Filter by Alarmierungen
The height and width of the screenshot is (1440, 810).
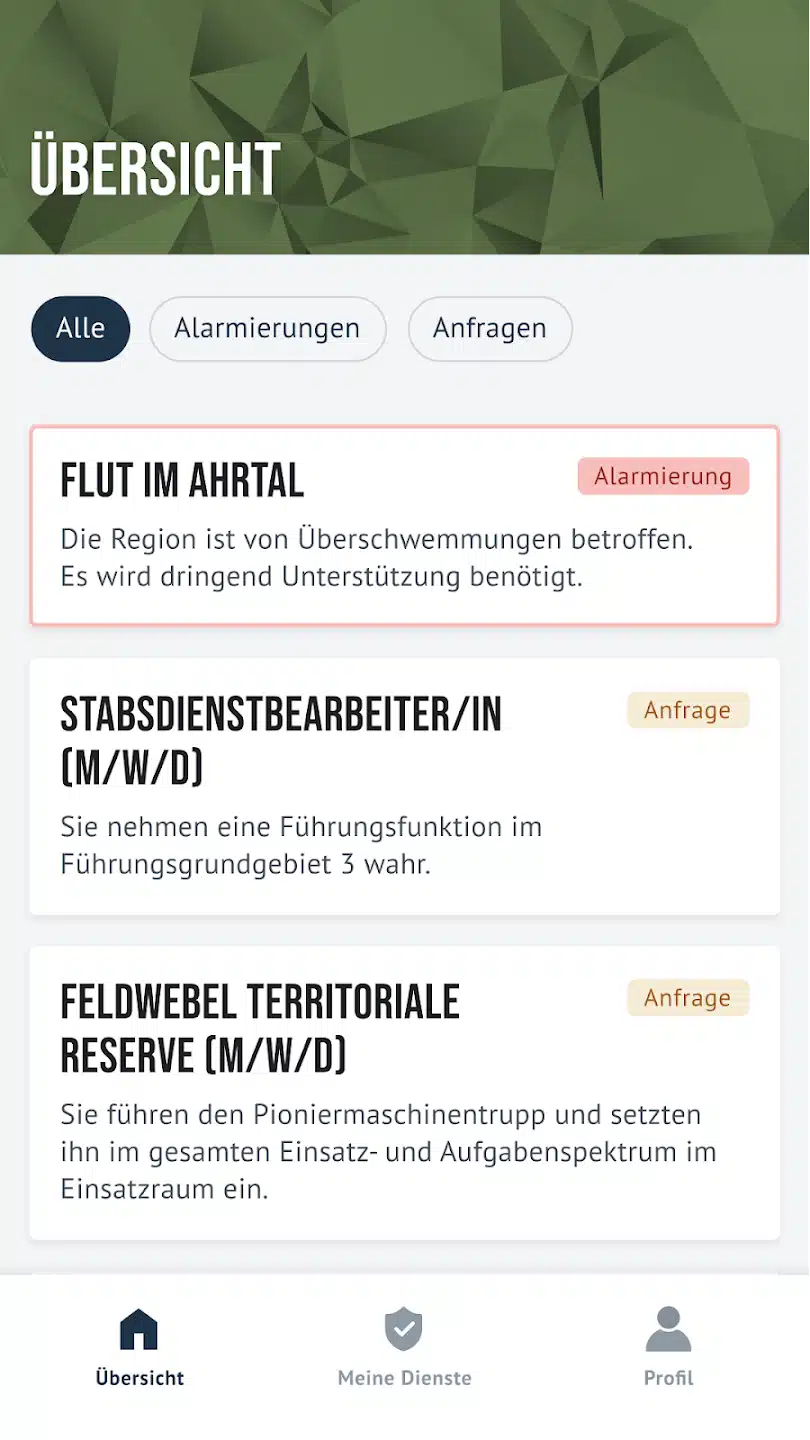267,328
